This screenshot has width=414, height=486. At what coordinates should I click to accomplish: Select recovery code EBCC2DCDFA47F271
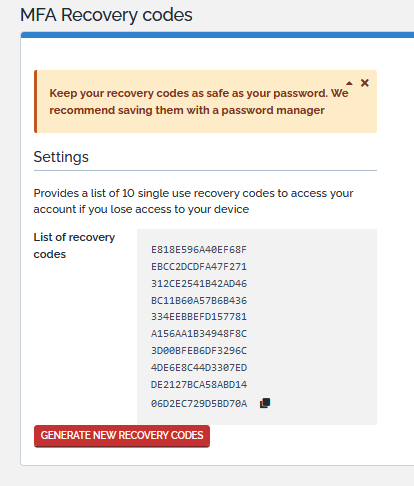199,267
